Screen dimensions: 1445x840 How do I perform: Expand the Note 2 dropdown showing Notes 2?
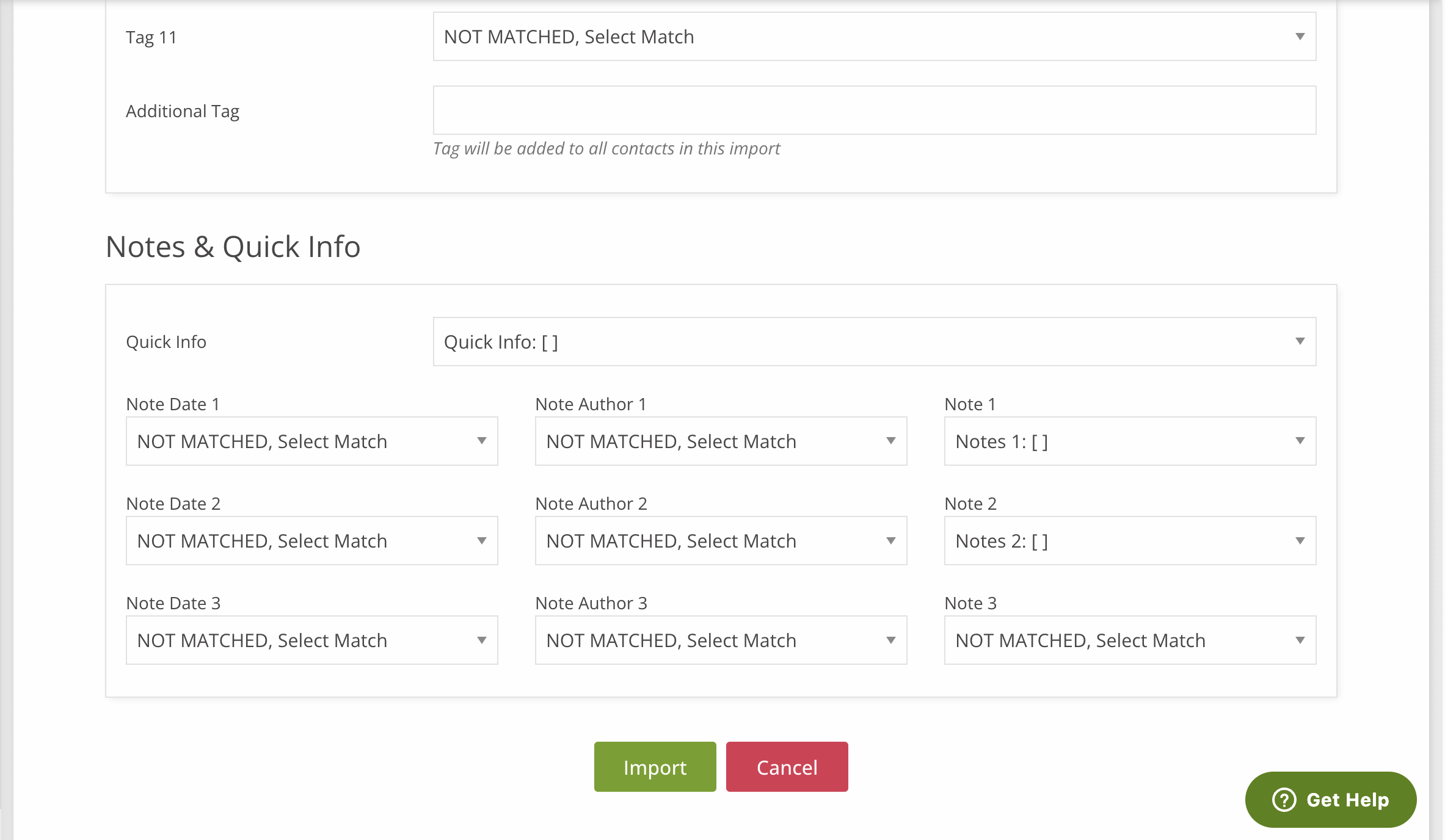pyautogui.click(x=1130, y=541)
